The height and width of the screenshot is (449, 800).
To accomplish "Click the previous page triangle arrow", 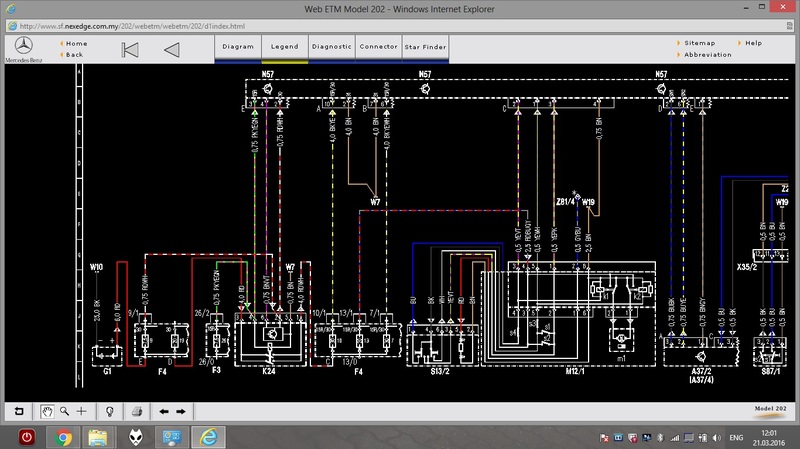I will [171, 49].
